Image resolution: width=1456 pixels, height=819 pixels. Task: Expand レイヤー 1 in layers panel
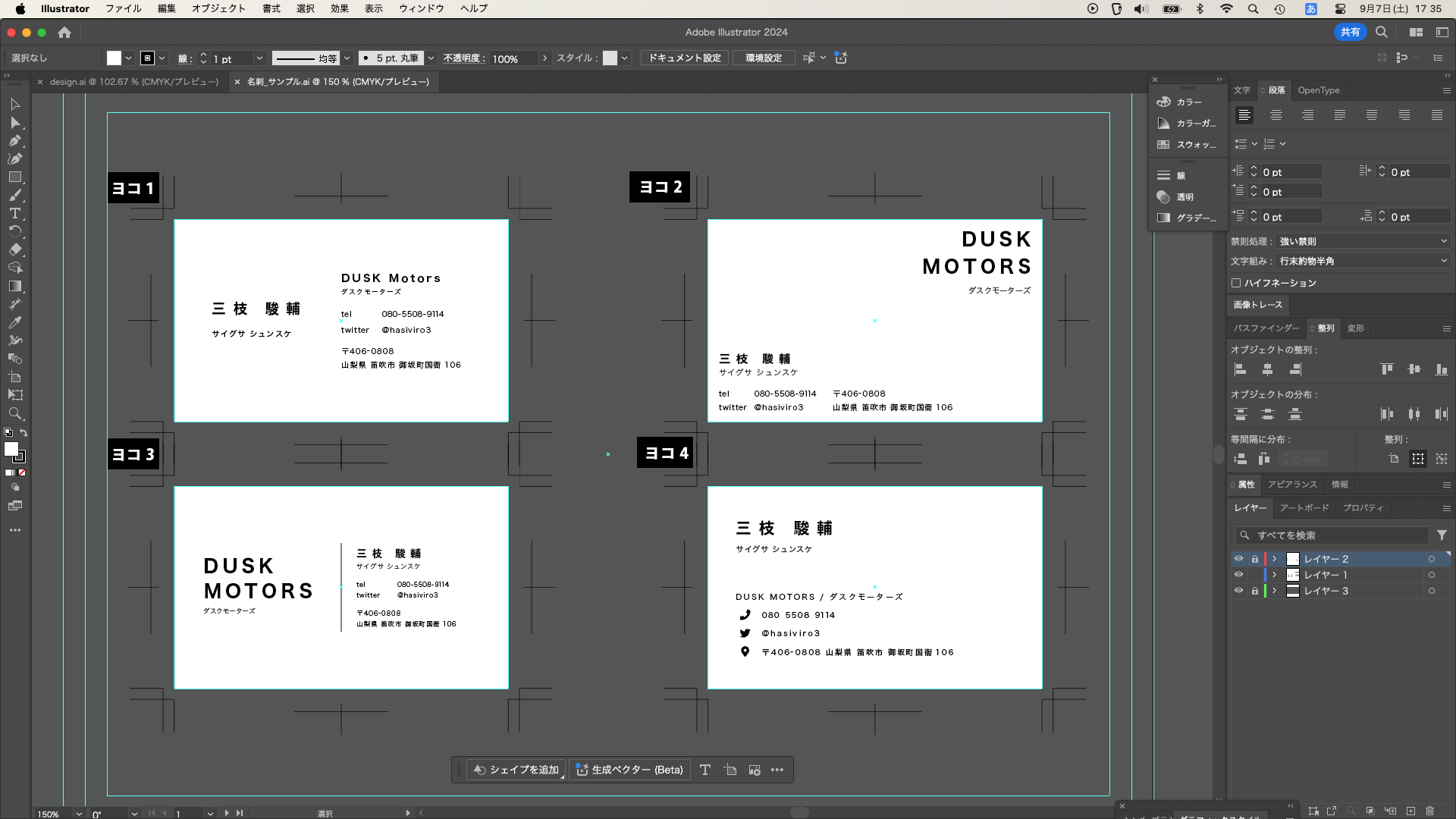[1275, 575]
